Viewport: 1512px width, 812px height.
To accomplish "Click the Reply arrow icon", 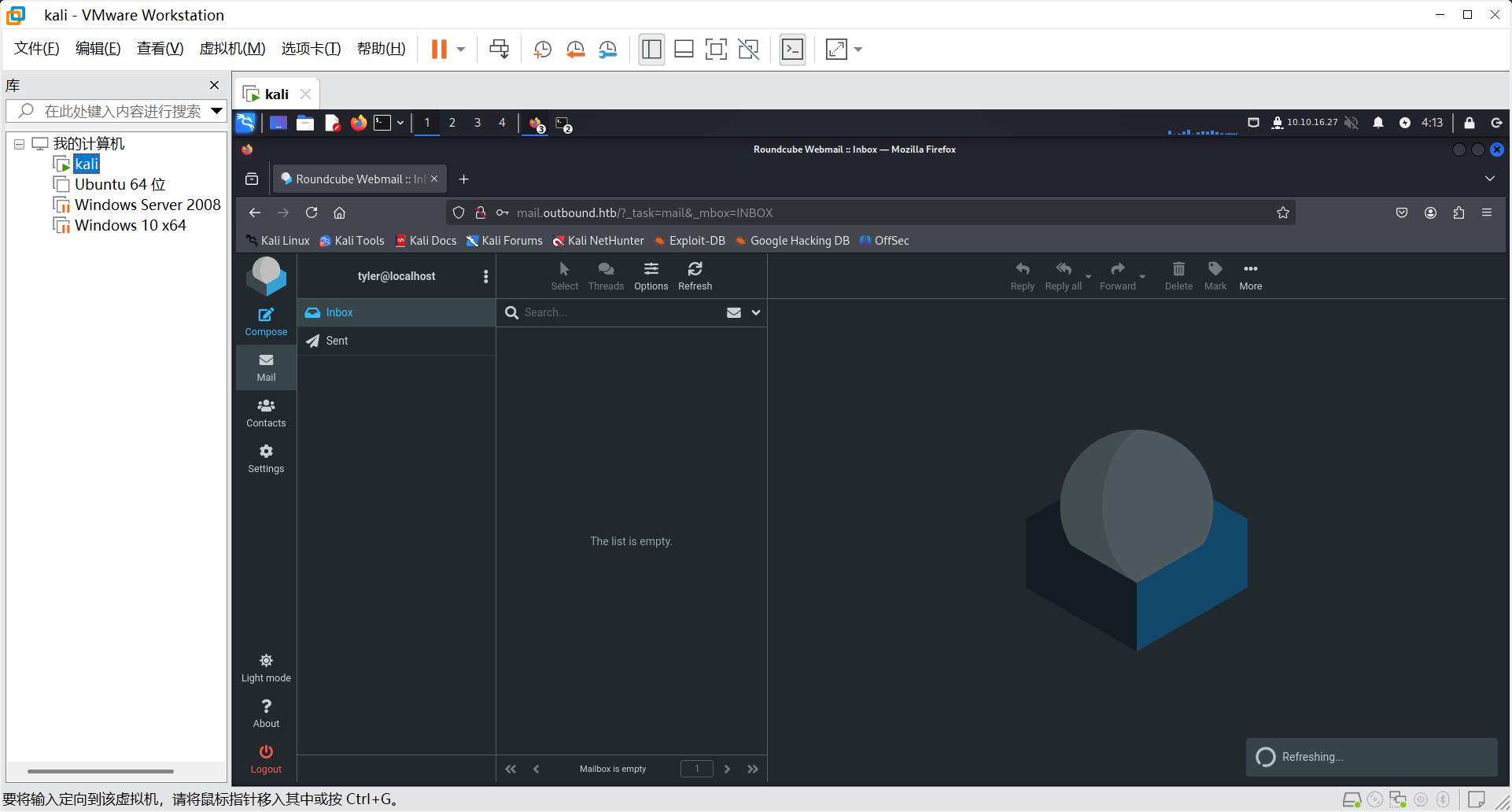I will click(1022, 276).
